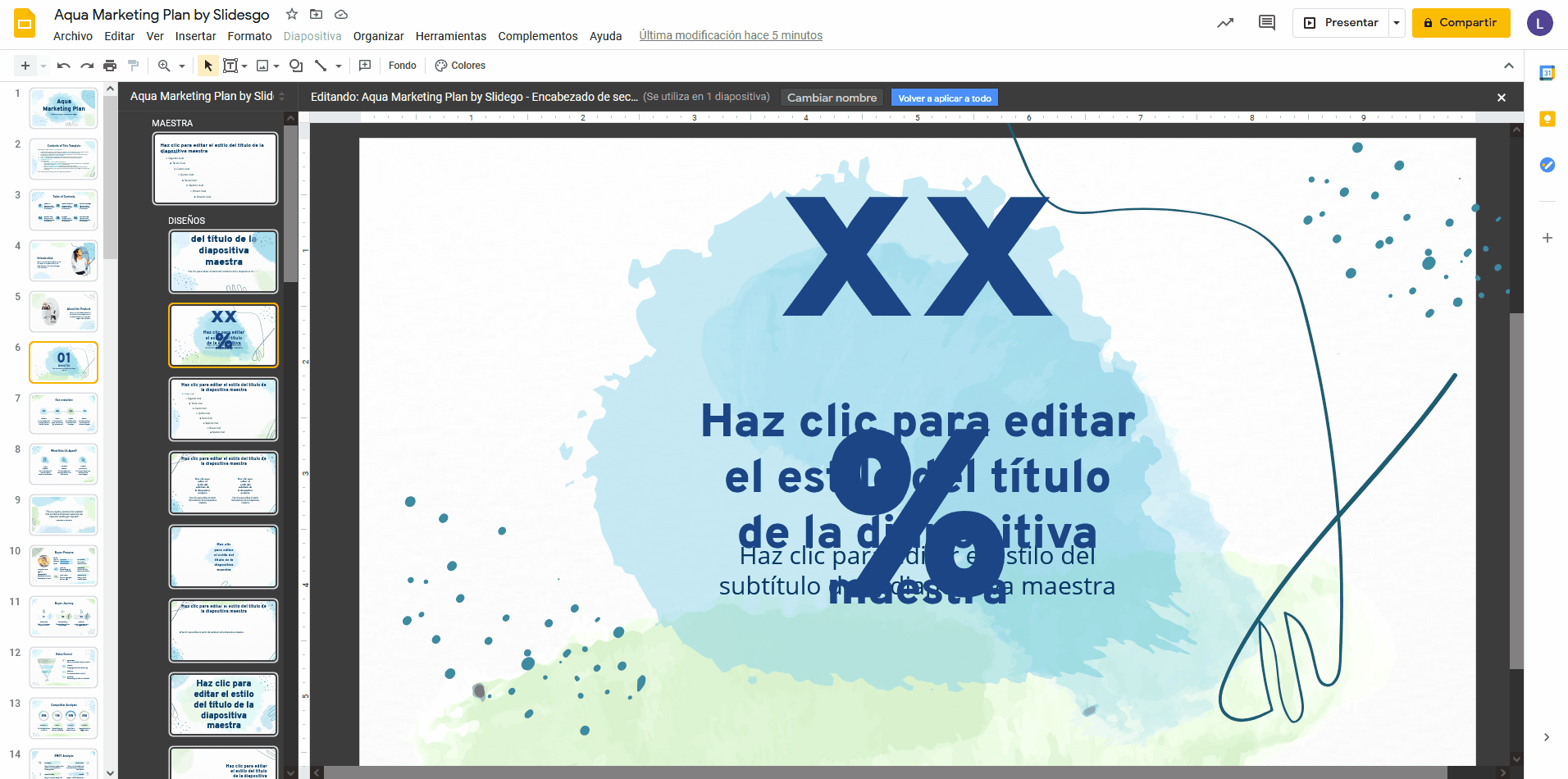This screenshot has height=779, width=1568.
Task: Open the account avatar L
Action: (1539, 23)
